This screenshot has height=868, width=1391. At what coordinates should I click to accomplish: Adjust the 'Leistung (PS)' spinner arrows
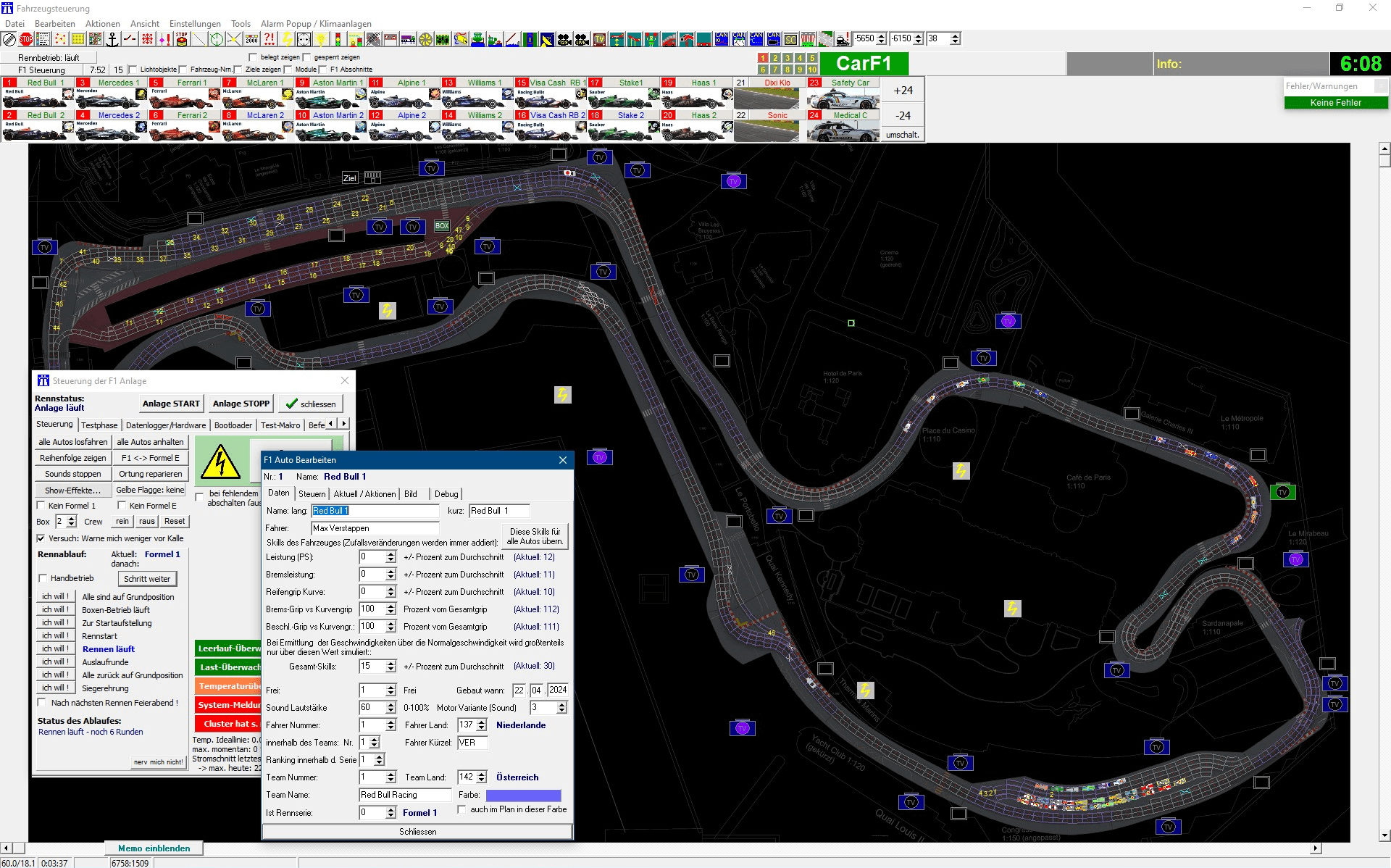point(391,557)
